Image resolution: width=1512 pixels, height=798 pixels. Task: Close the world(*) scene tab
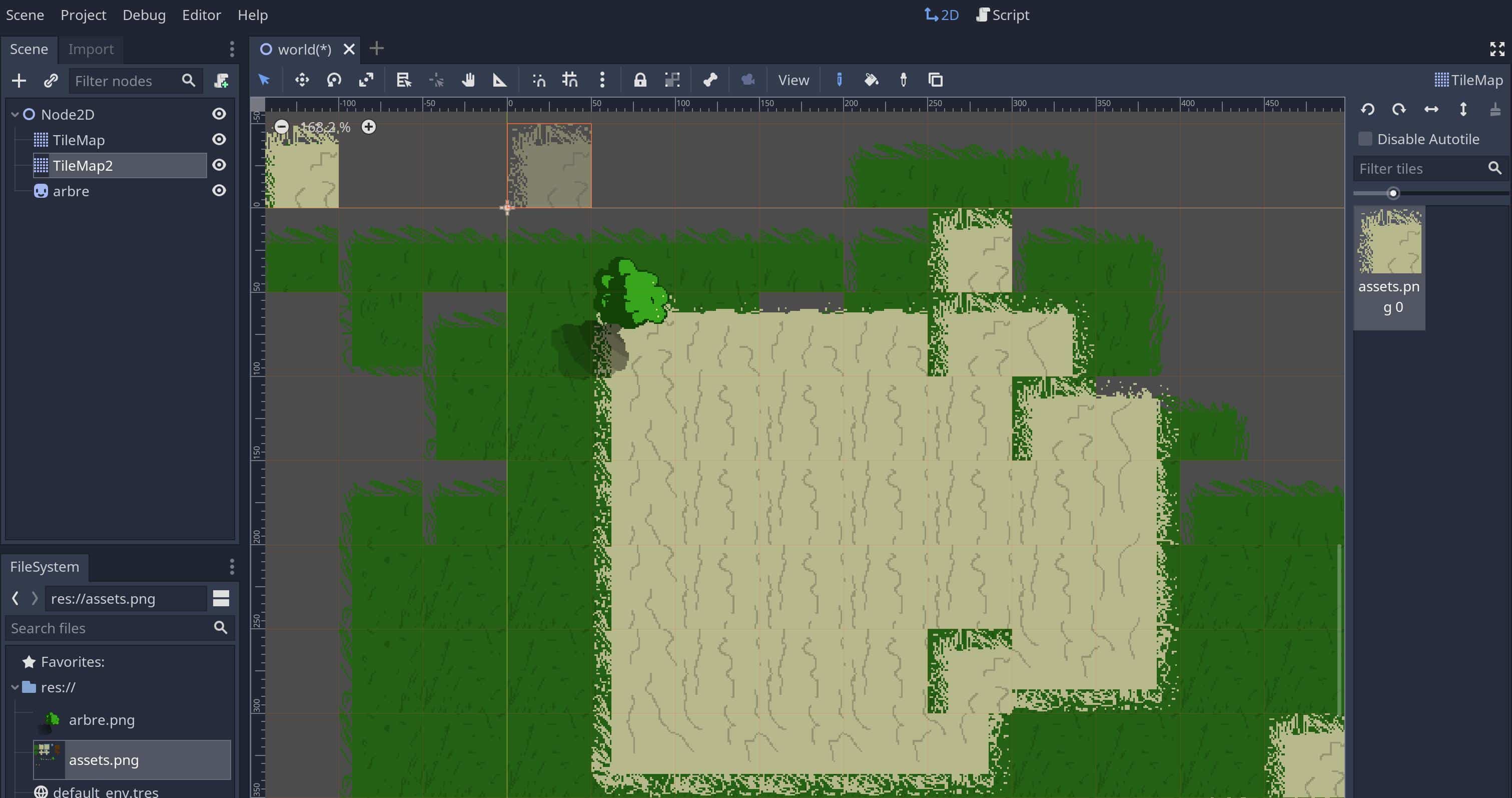[x=349, y=50]
